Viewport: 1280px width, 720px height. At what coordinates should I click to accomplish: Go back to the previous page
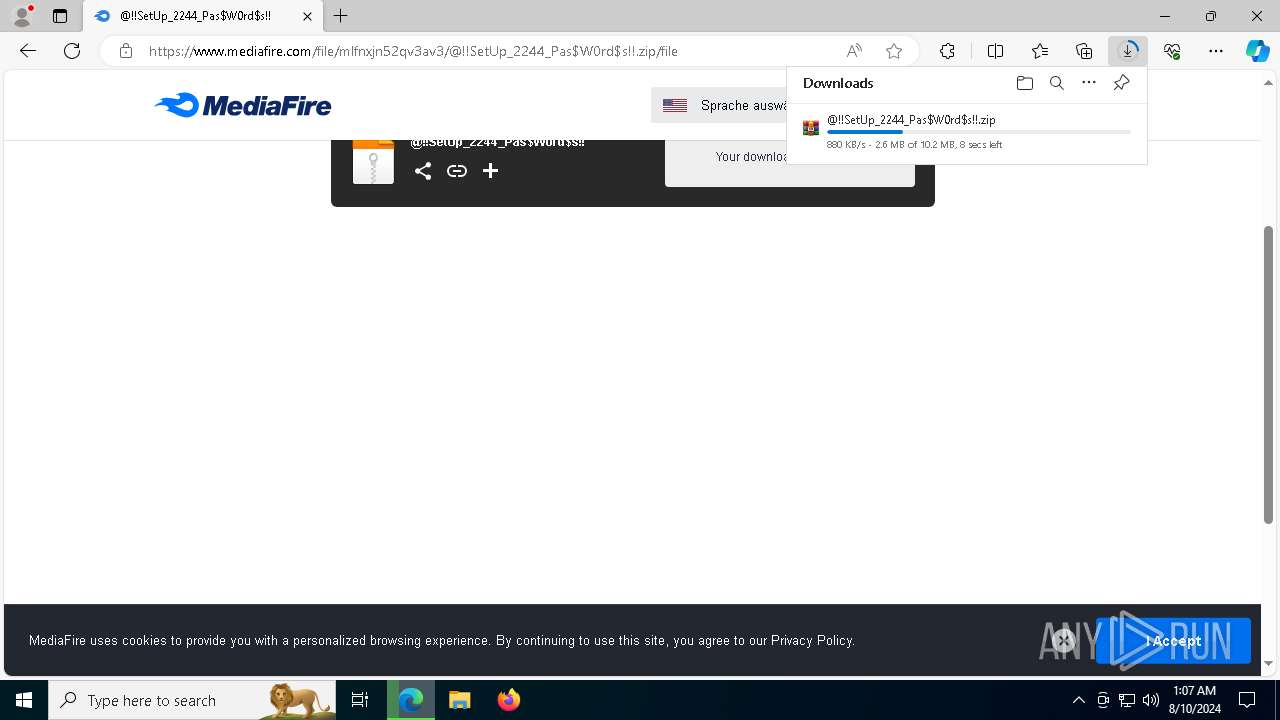pyautogui.click(x=28, y=51)
